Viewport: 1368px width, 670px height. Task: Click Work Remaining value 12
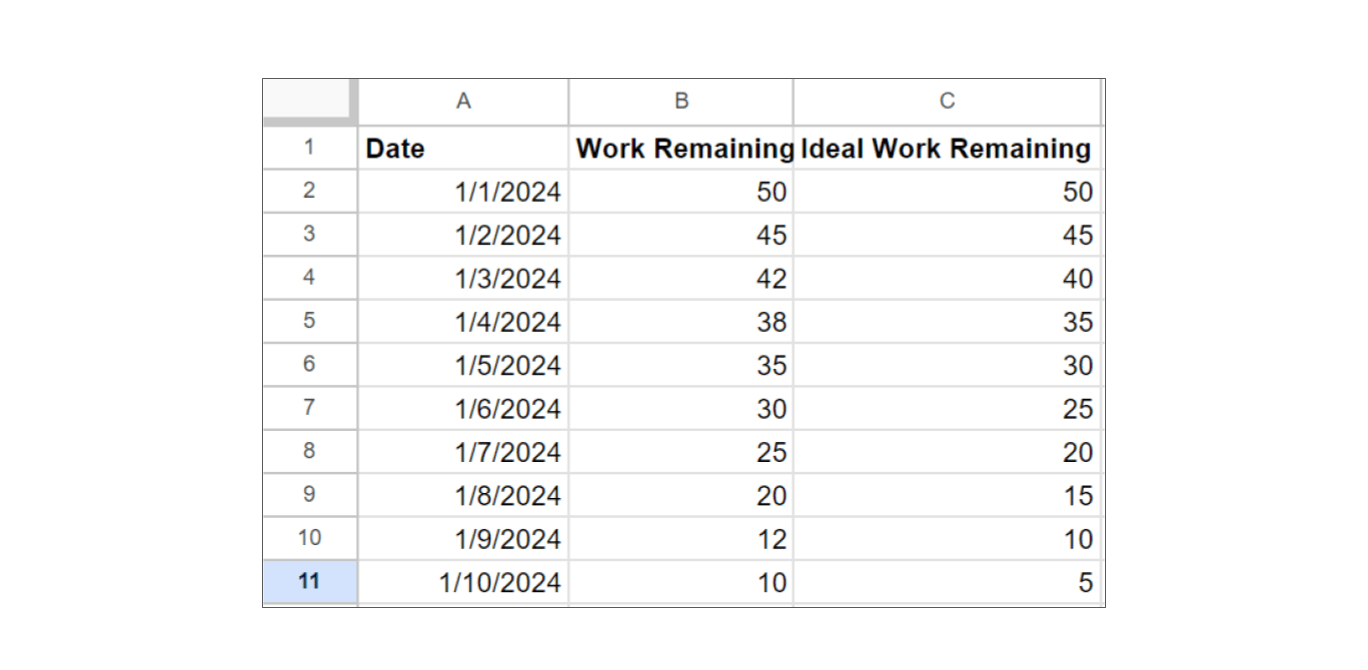[681, 539]
